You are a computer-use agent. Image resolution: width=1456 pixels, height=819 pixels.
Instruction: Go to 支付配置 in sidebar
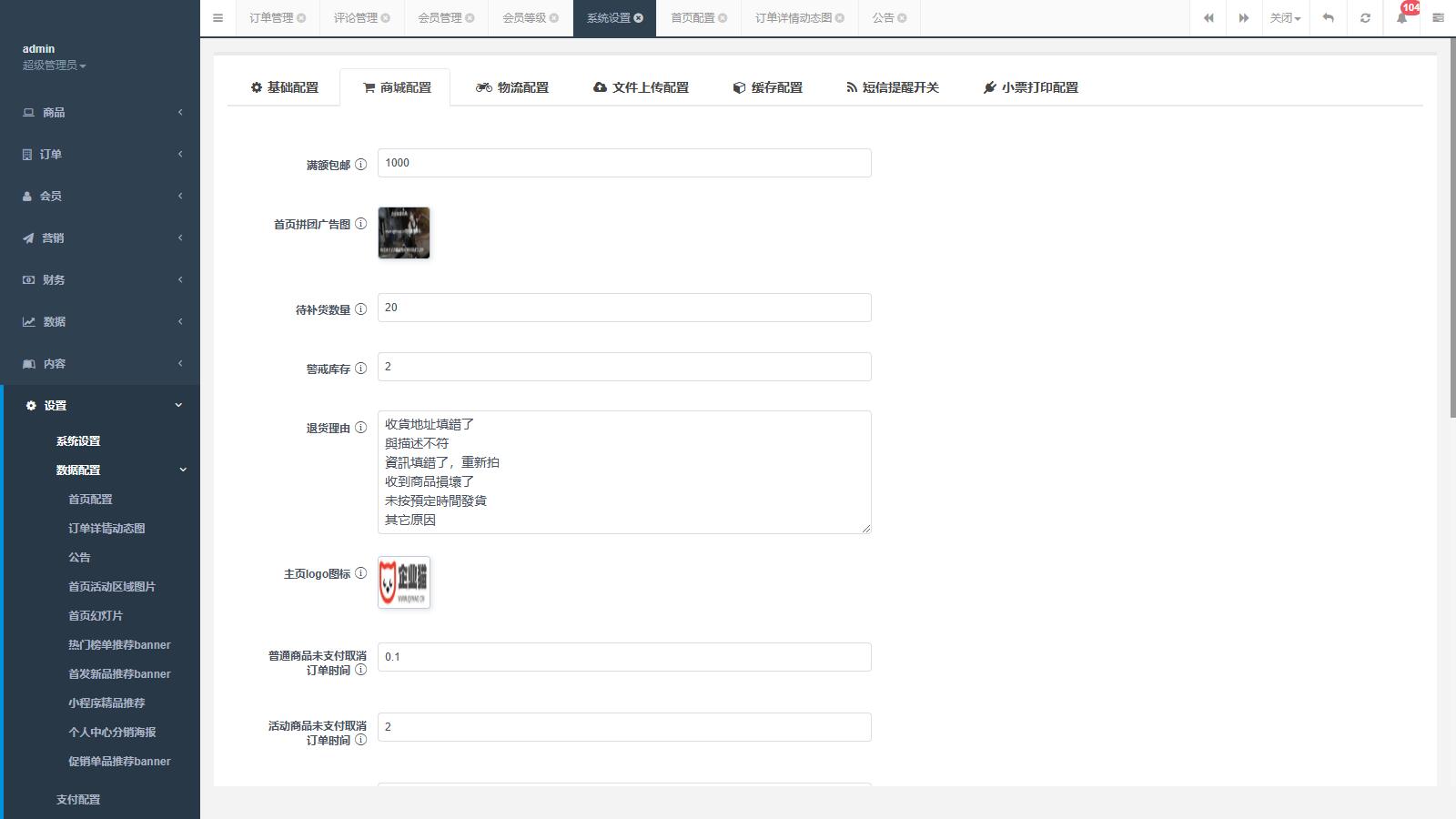pos(78,799)
